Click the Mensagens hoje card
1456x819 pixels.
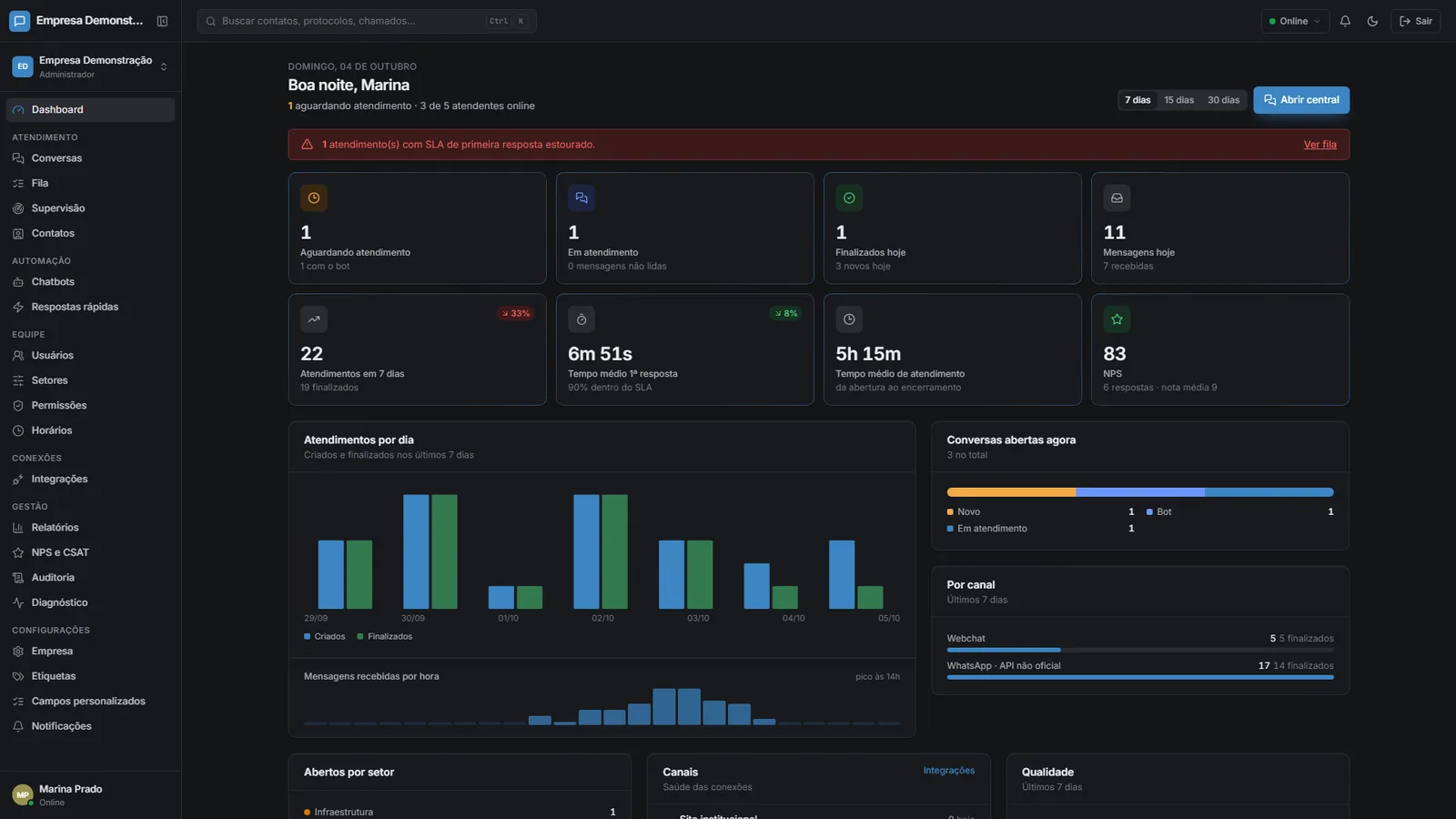pos(1220,228)
